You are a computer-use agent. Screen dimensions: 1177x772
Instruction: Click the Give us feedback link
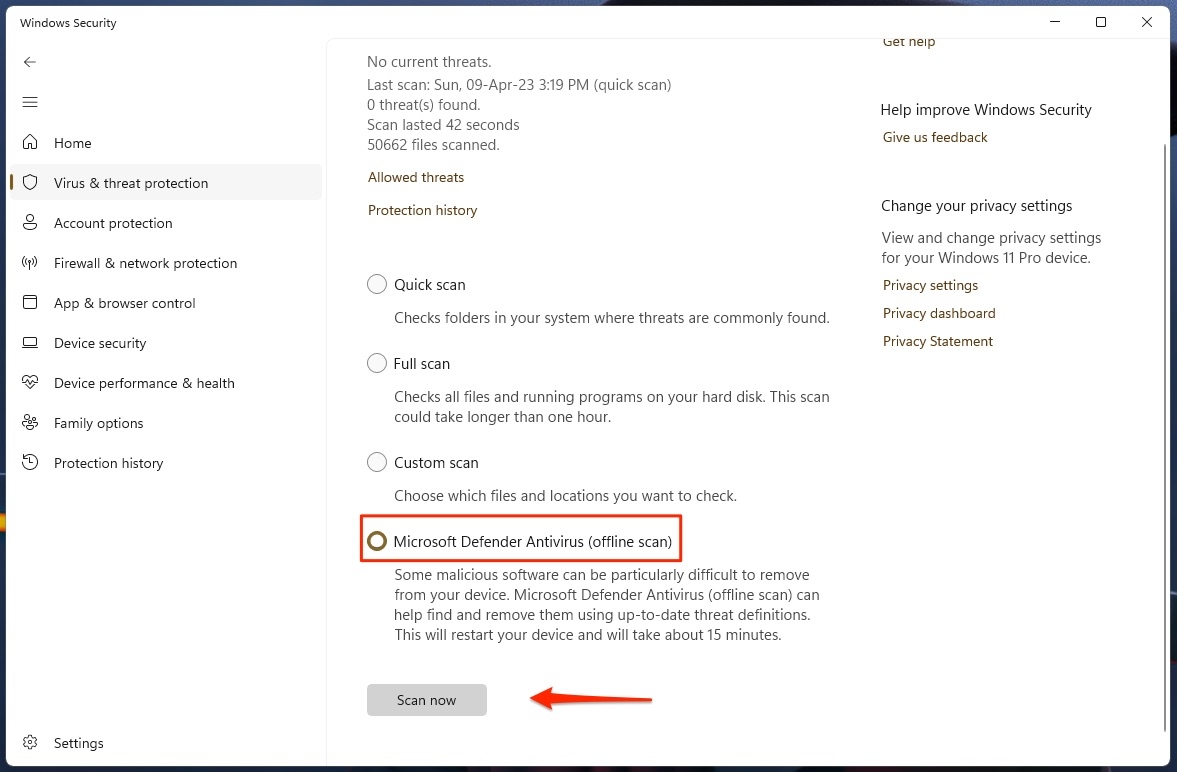pos(935,137)
